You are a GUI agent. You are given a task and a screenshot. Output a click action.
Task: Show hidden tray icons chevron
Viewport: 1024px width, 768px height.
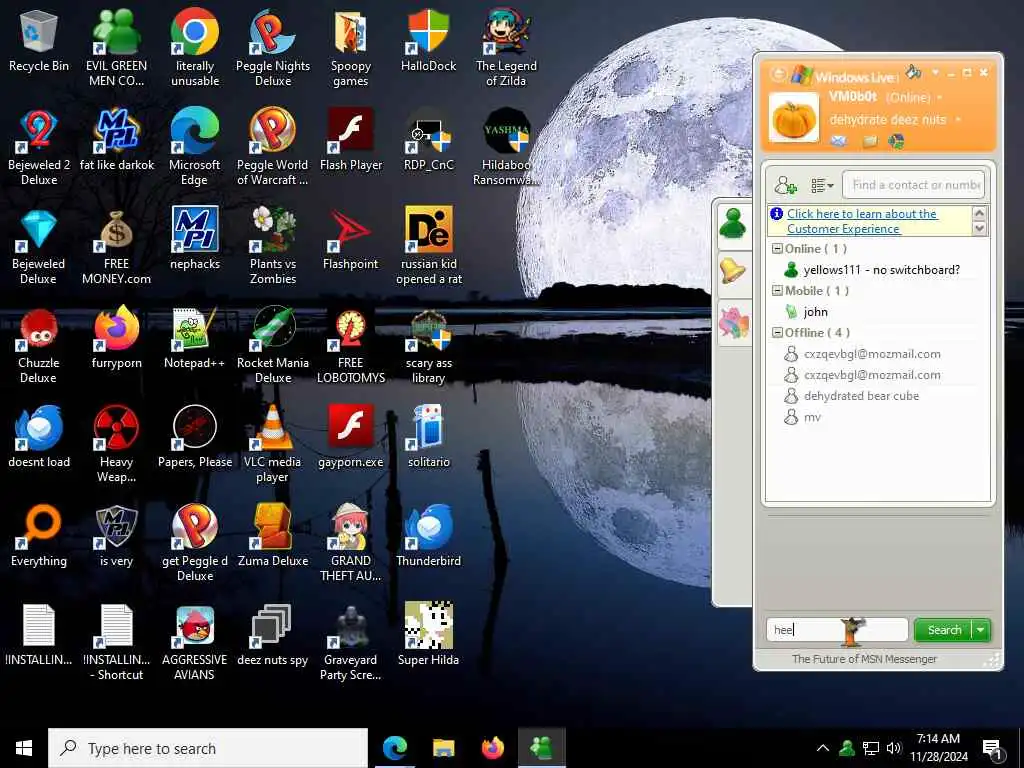point(823,748)
